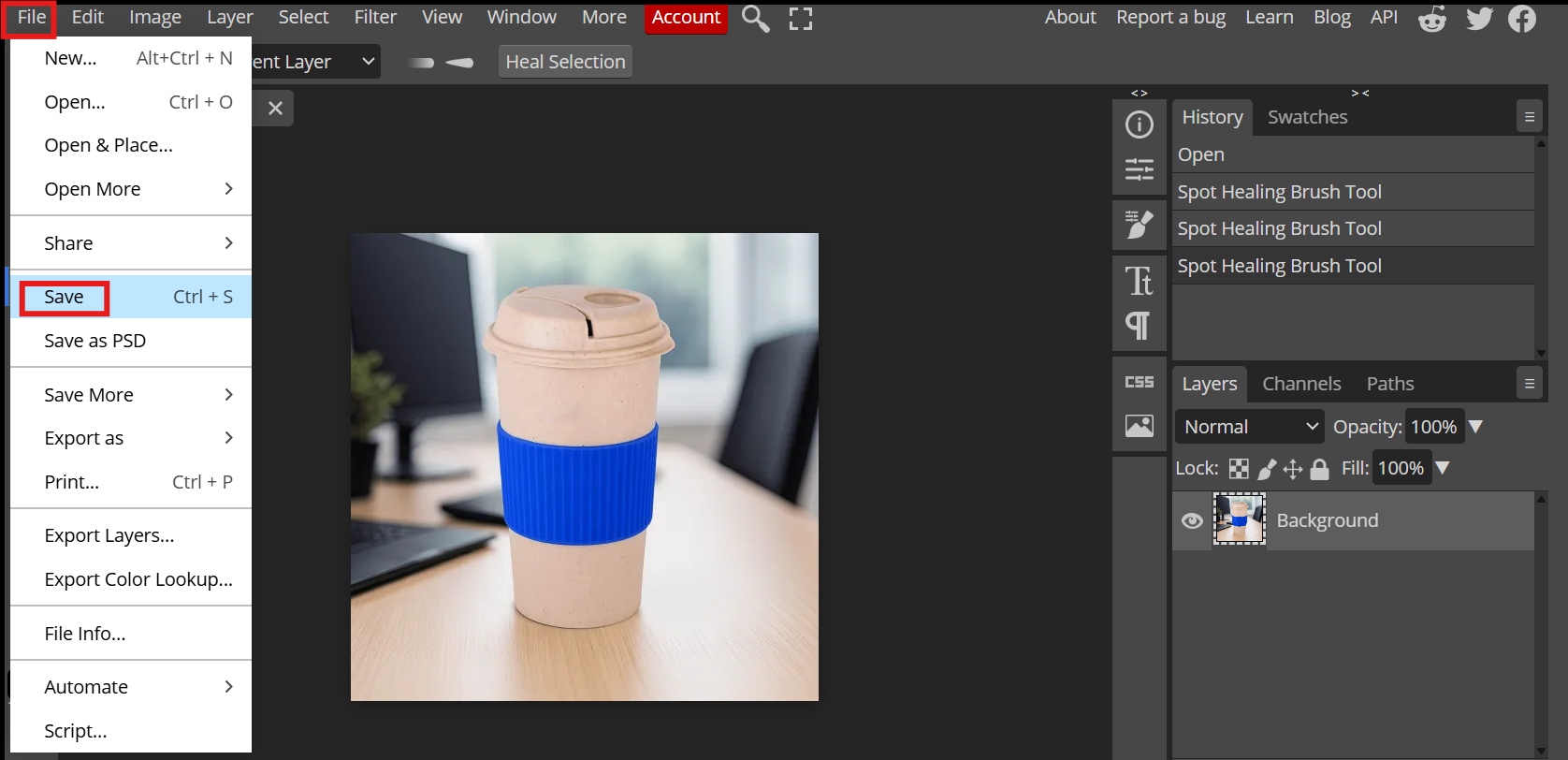This screenshot has width=1568, height=760.
Task: Expand Open More submenu
Action: click(x=131, y=189)
